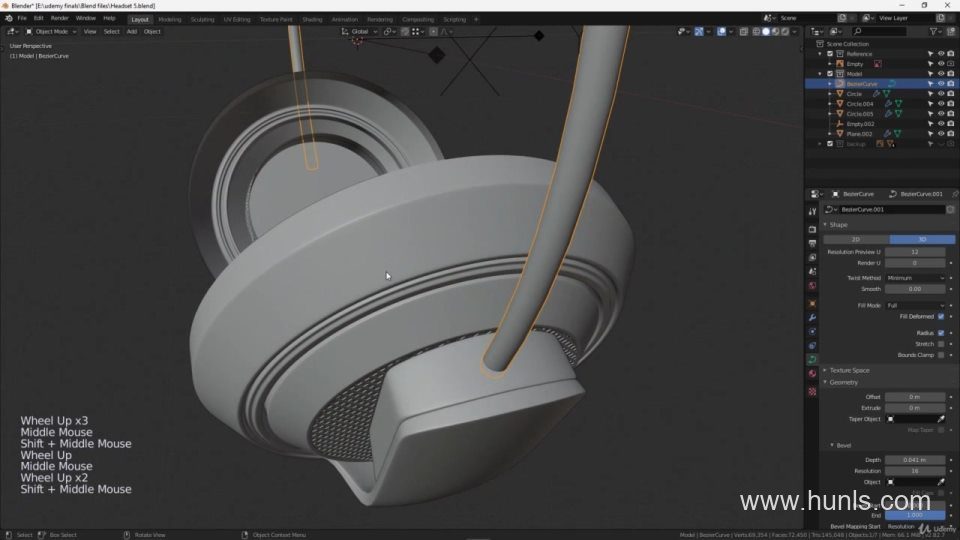
Task: Select solid viewport shading icon
Action: tap(766, 32)
